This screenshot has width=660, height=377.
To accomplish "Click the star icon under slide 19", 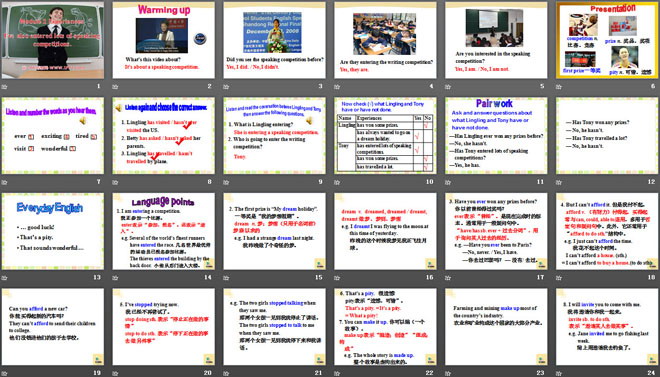I will click(4, 373).
